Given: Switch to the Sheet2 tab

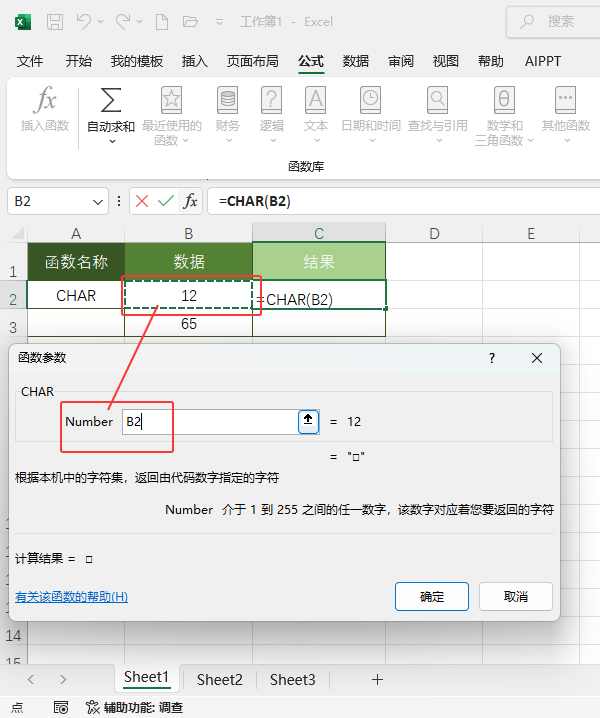Looking at the screenshot, I should pyautogui.click(x=220, y=680).
